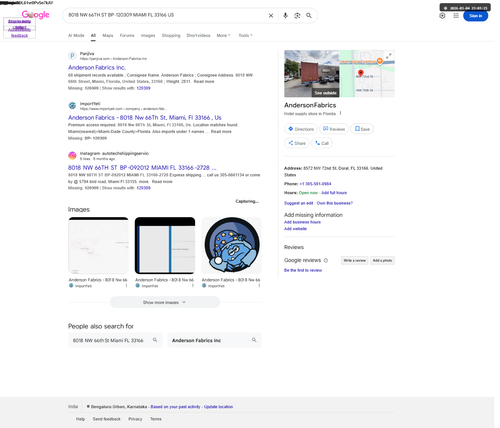The height and width of the screenshot is (428, 500).
Task: Click the magnifier search submit icon
Action: (309, 16)
